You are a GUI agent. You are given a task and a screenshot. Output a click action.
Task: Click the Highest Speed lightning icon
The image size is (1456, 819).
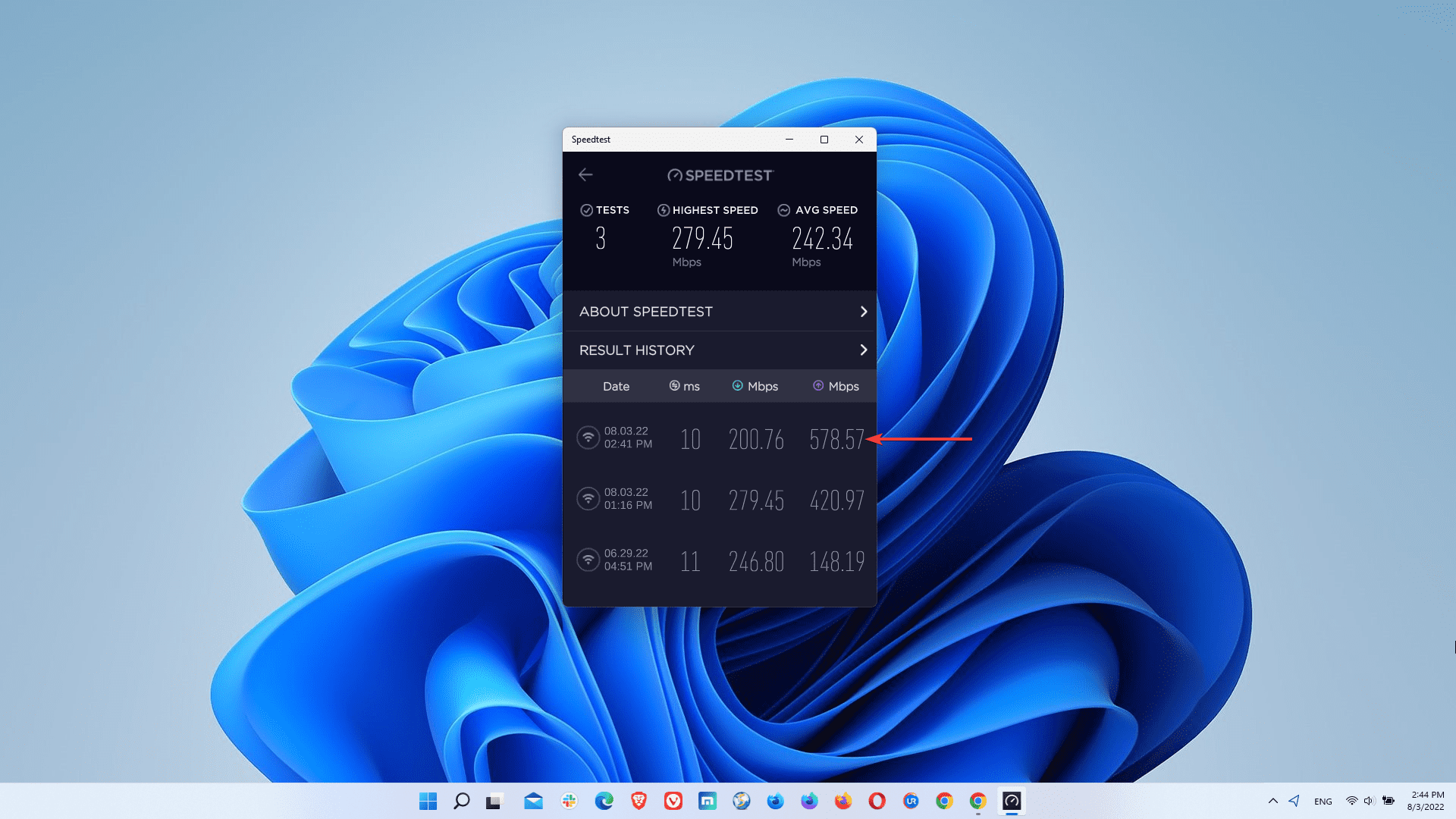pos(663,210)
